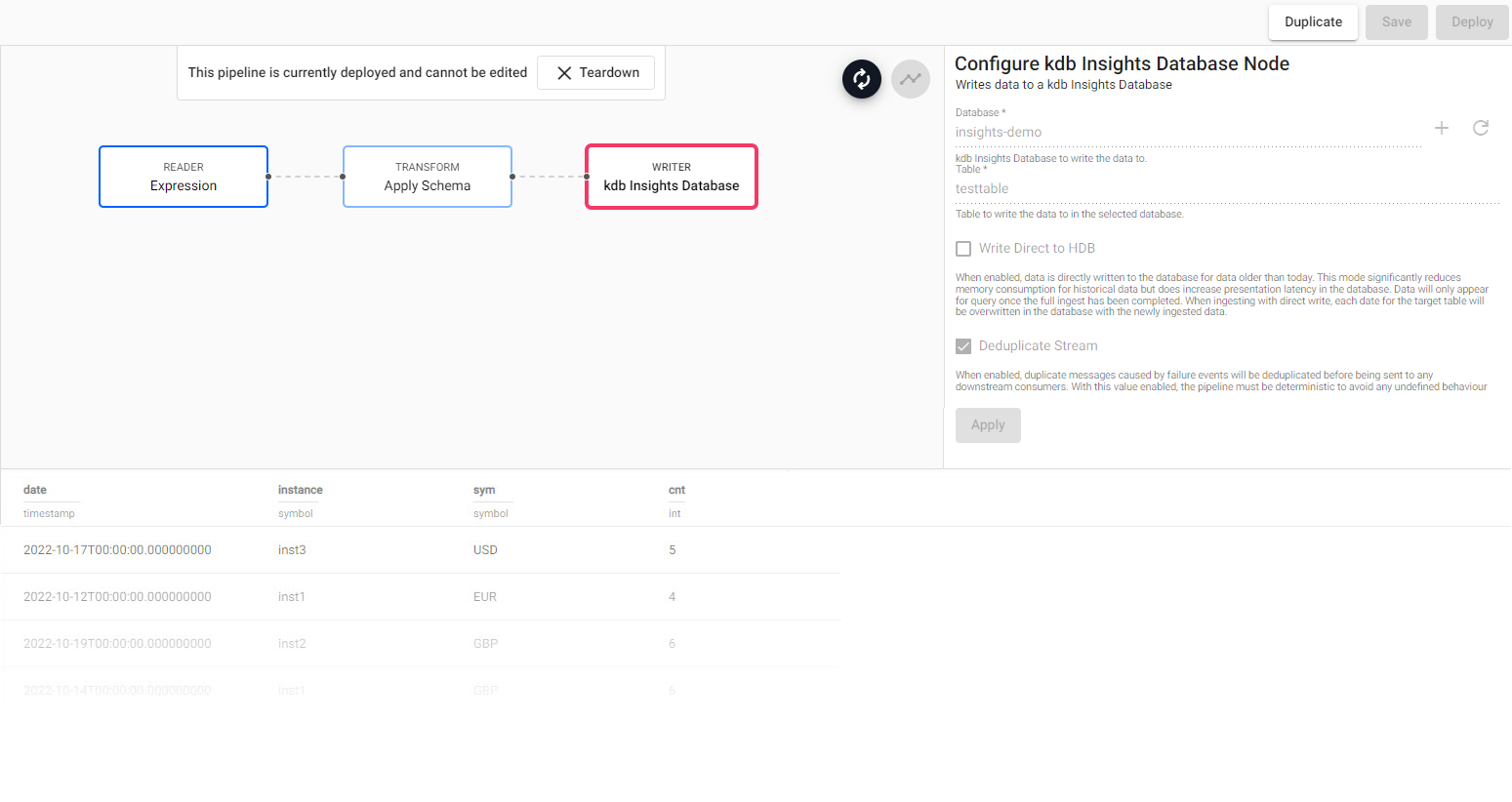The height and width of the screenshot is (802, 1512).
Task: Click the Duplicate button
Action: coord(1313,21)
